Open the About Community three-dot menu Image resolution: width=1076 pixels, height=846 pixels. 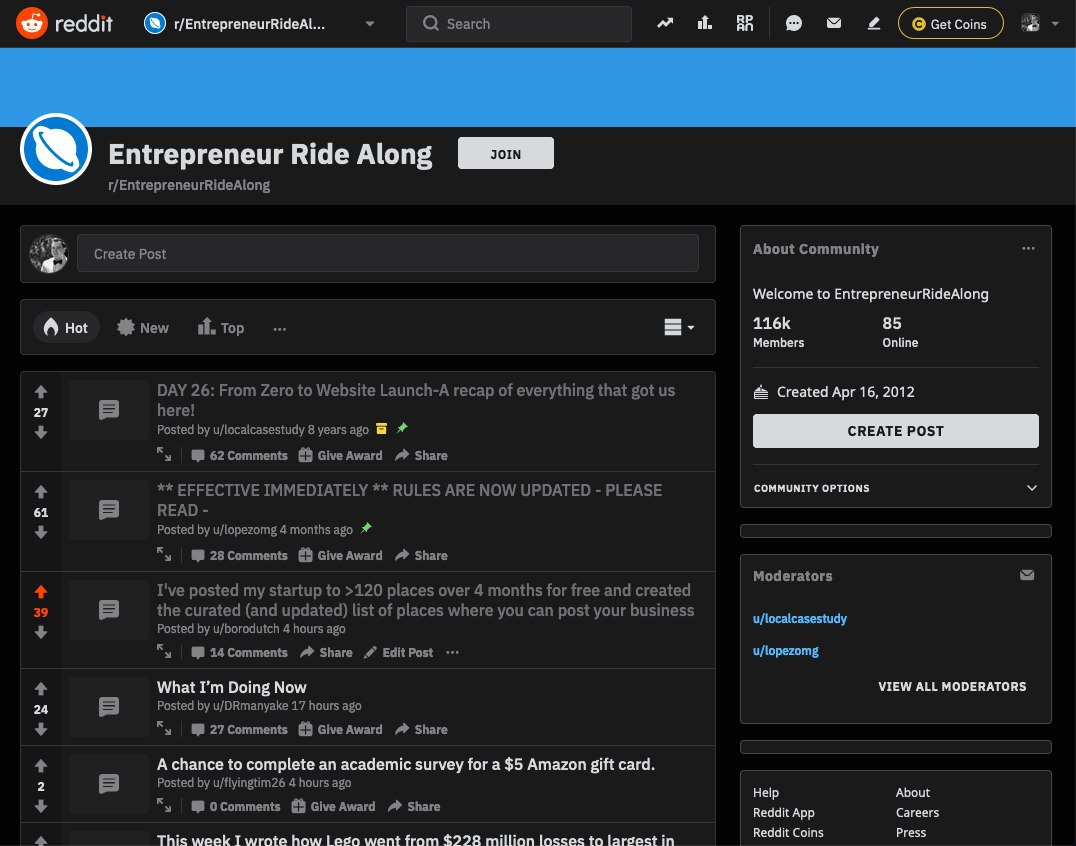(1028, 248)
